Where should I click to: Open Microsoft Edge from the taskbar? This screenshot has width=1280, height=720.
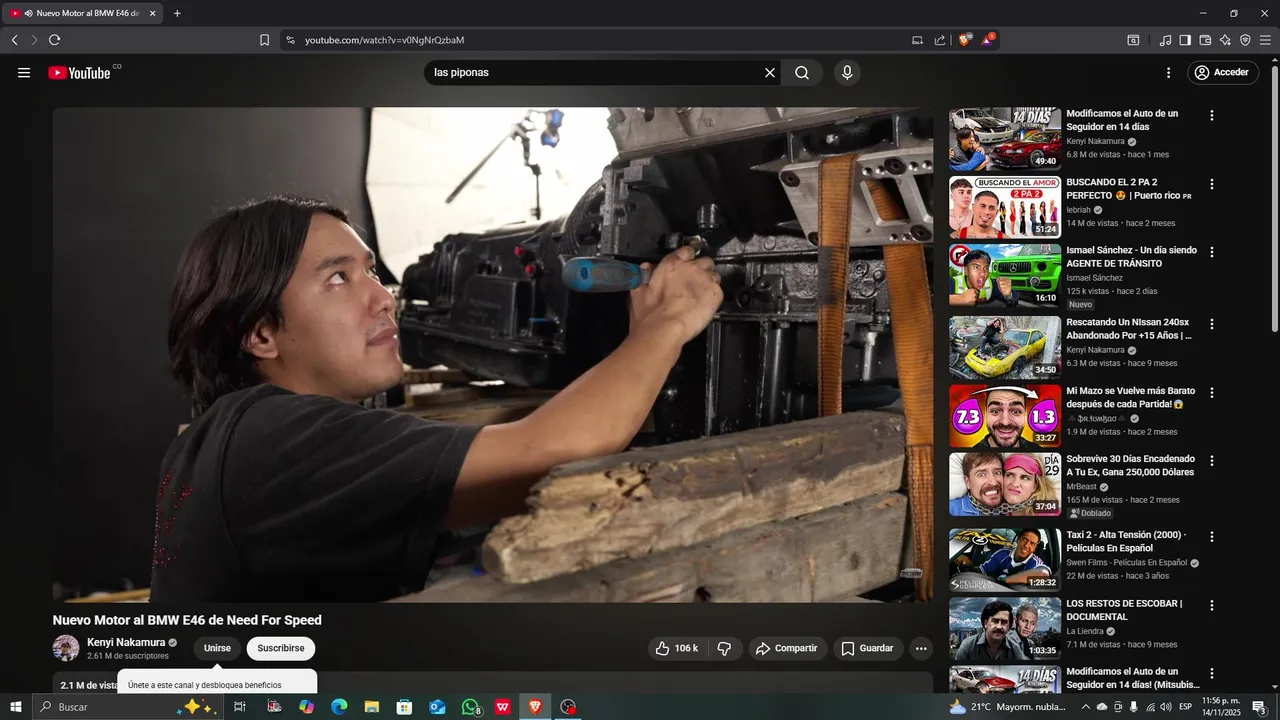click(339, 707)
